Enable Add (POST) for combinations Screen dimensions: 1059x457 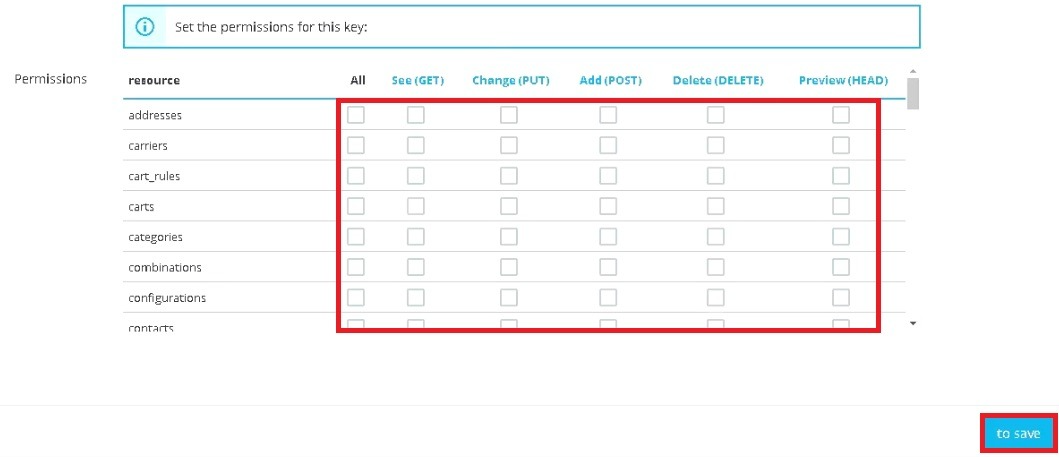(x=608, y=267)
